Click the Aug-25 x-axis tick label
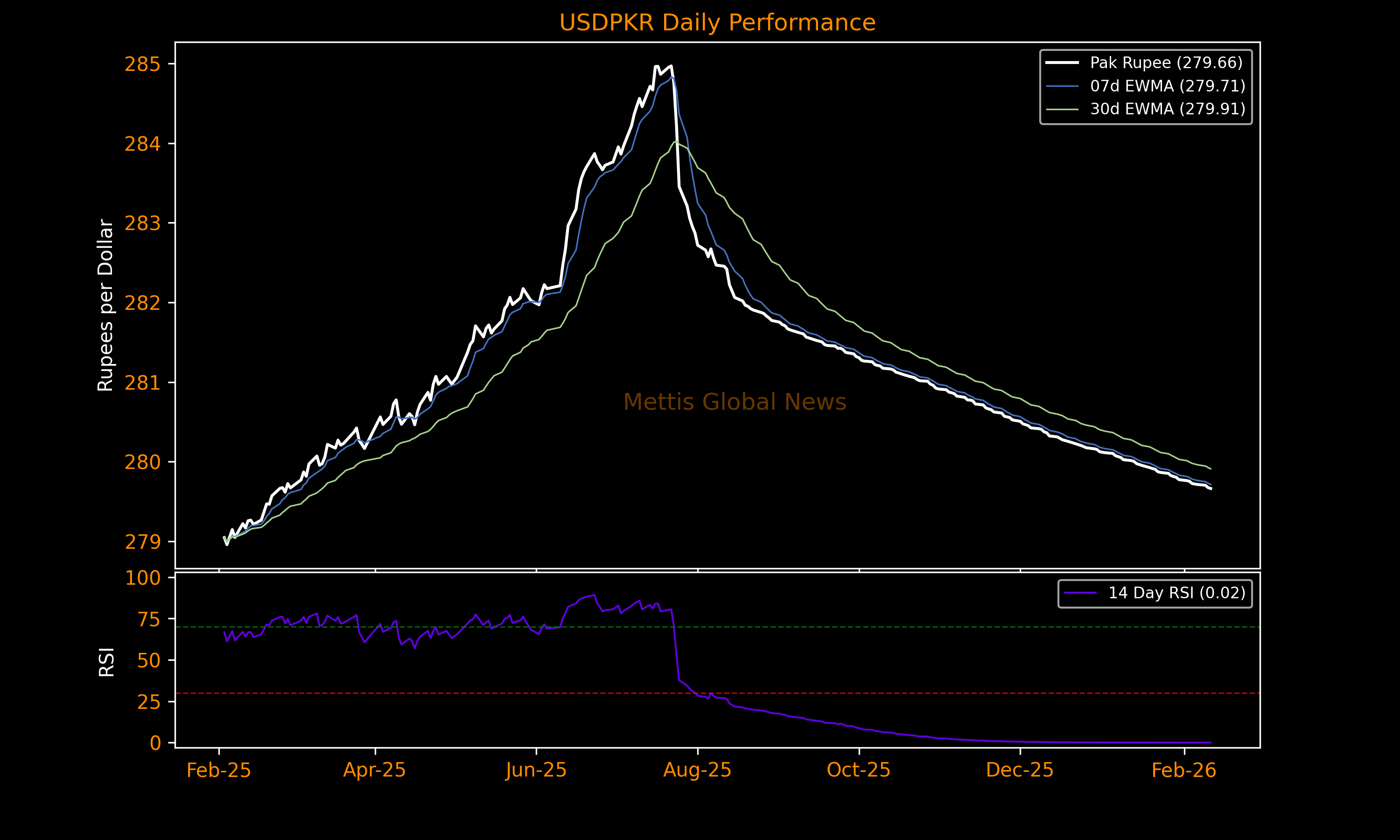 point(697,770)
